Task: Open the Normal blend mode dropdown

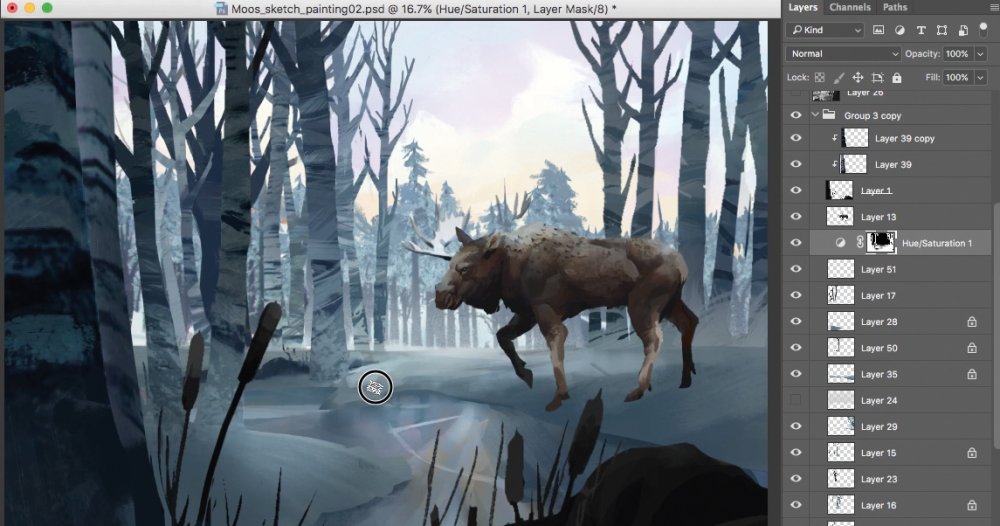Action: click(x=842, y=54)
